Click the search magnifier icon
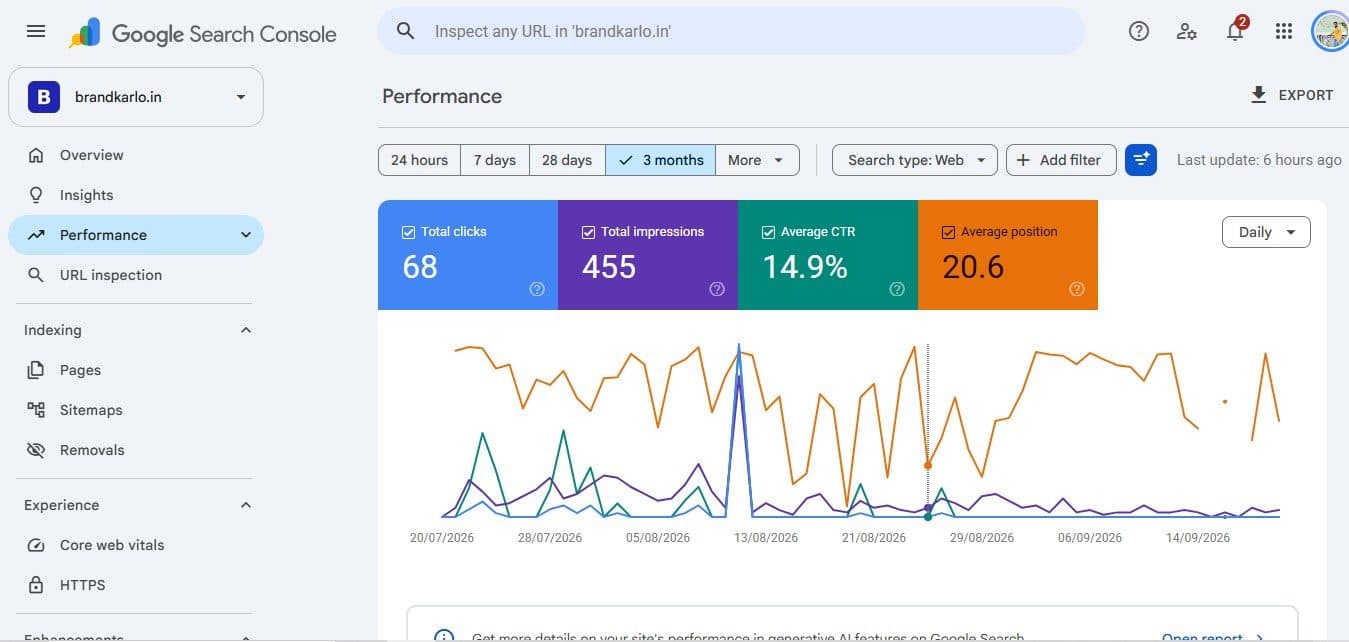Screen dimensions: 1349x642 point(405,31)
